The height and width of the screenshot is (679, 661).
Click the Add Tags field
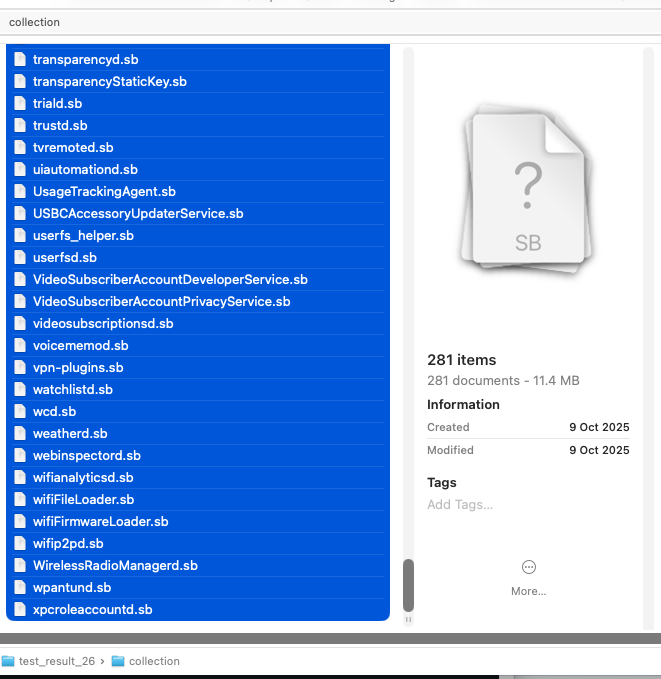click(x=460, y=505)
